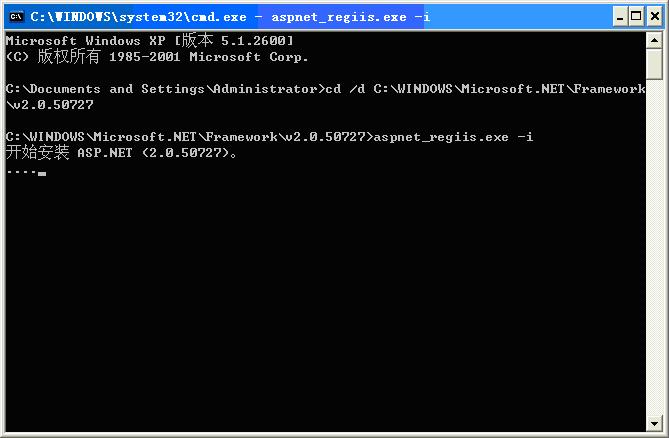Screen dimensions: 669x438
Task: Click the 1985-2001 Microsoft Corp. copyright line
Action: point(157,56)
